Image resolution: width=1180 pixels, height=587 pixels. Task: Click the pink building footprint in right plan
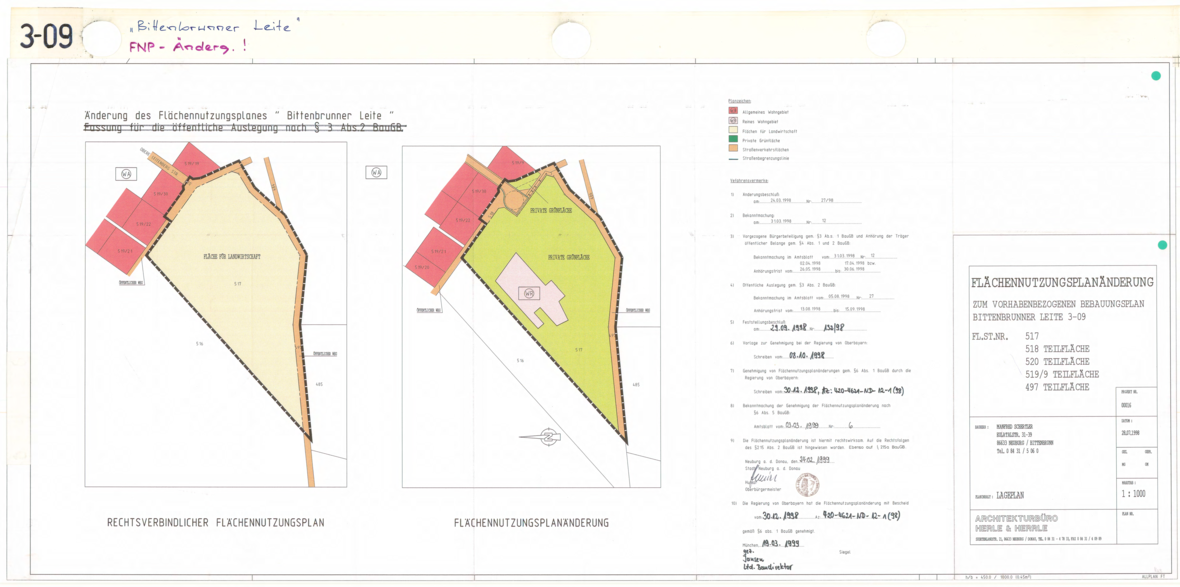tap(531, 290)
